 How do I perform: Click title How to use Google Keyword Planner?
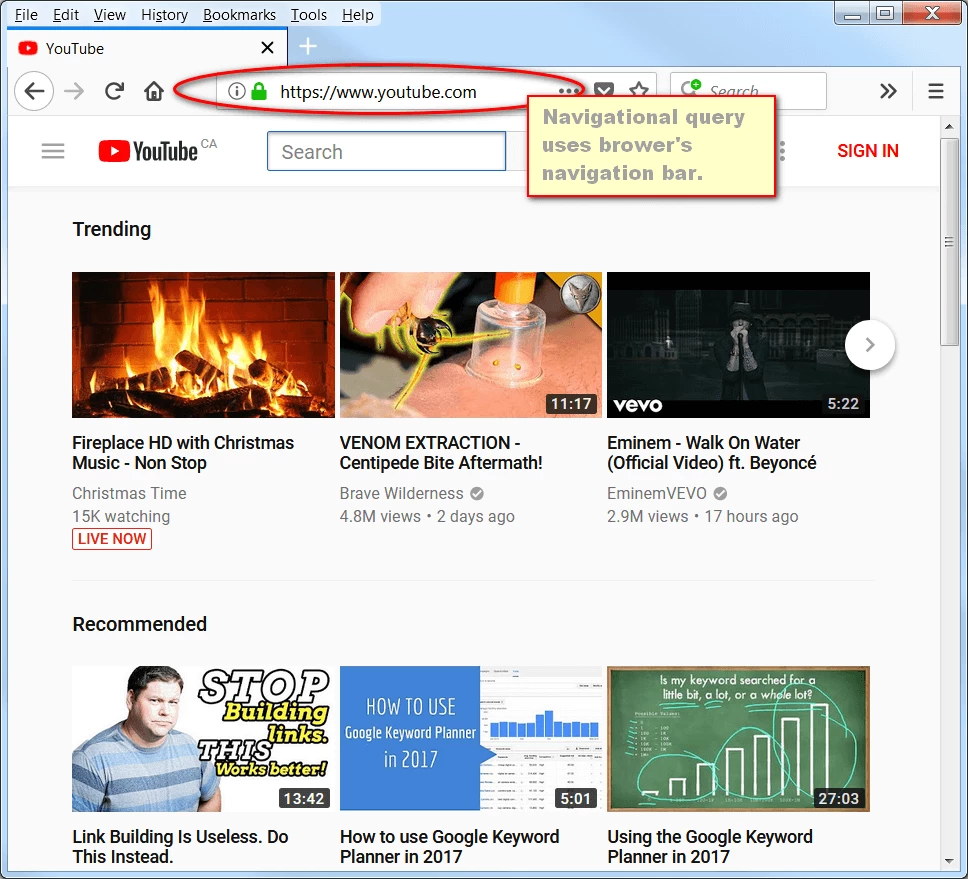pyautogui.click(x=449, y=846)
